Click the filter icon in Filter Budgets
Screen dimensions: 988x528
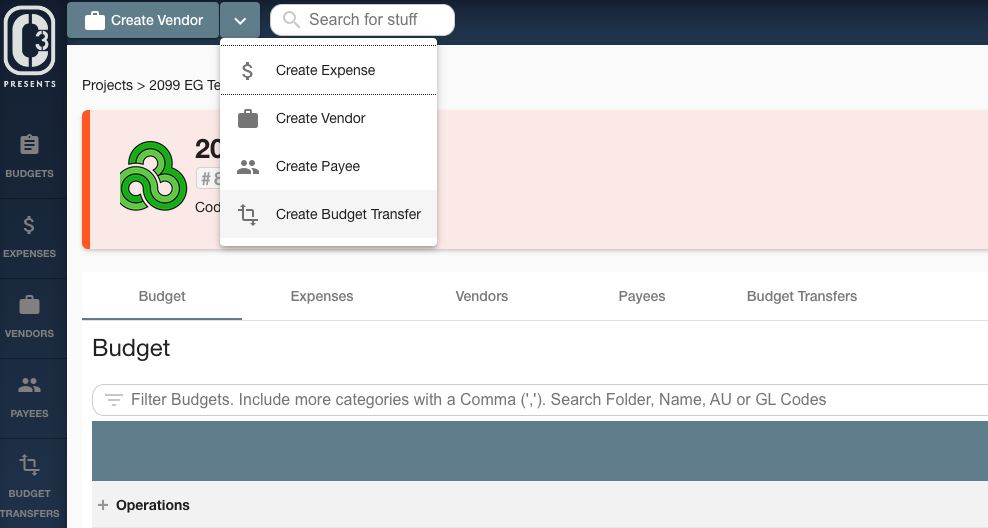tap(113, 399)
